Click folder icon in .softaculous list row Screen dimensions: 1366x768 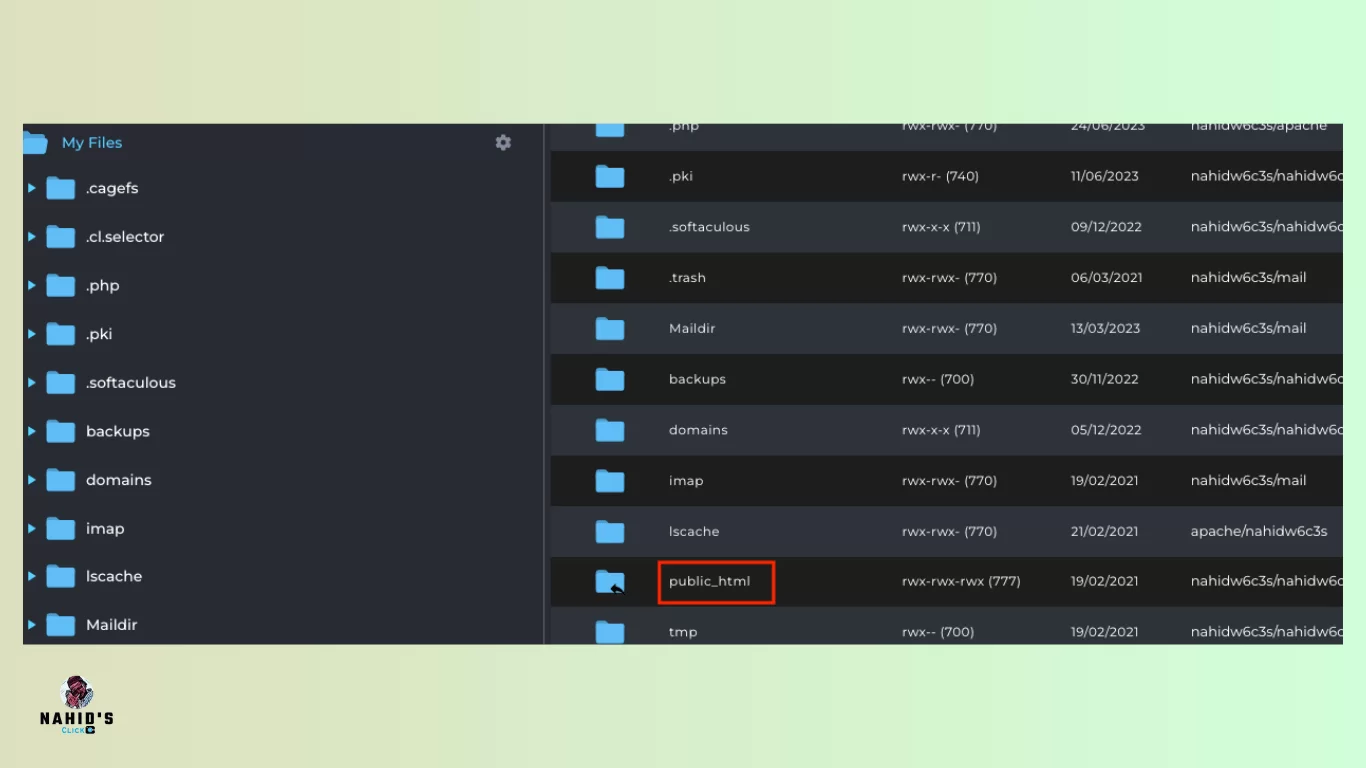610,227
